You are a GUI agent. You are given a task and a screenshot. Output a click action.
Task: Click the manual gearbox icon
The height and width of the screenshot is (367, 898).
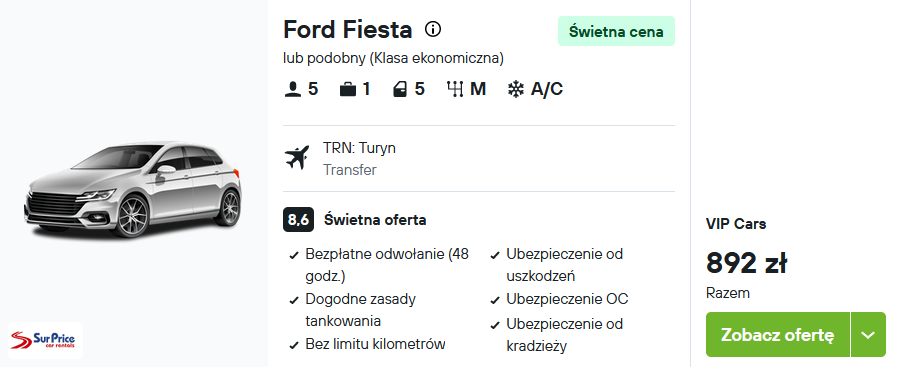pos(455,89)
